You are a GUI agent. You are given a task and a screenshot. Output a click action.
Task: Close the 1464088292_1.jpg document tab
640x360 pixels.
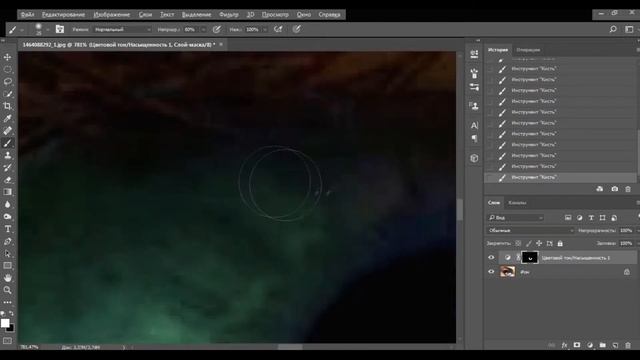(221, 44)
